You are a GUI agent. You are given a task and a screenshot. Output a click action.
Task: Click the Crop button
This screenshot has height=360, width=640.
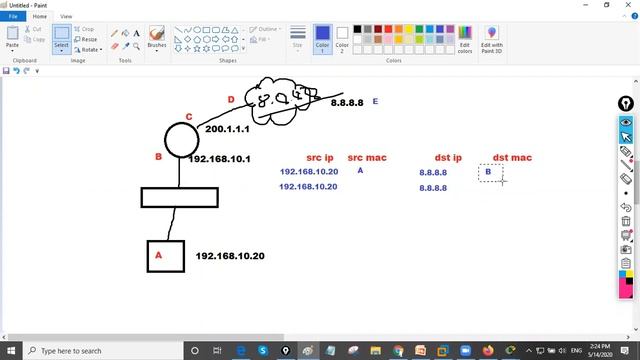[84, 29]
